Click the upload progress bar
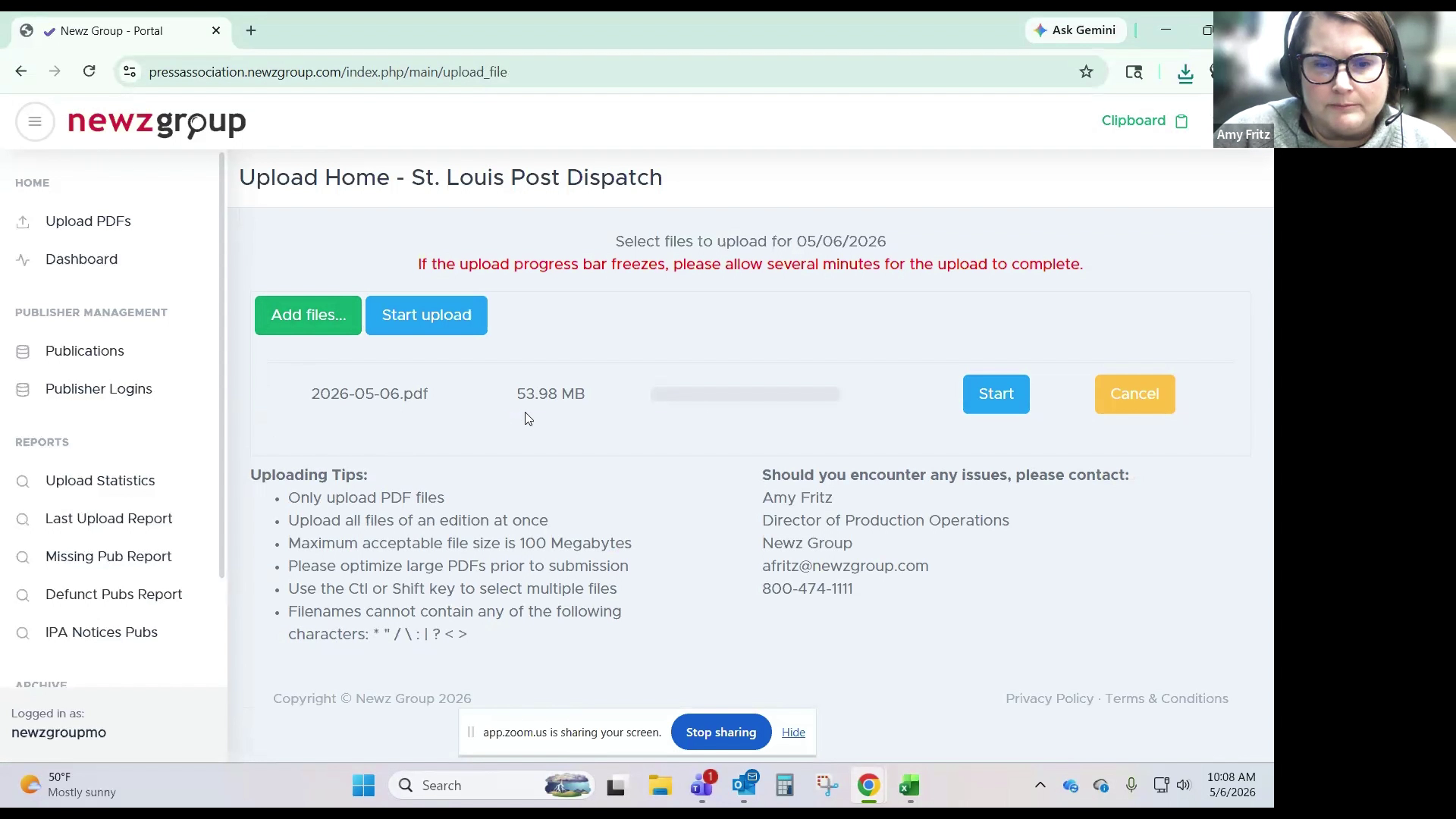This screenshot has height=819, width=1456. (x=745, y=394)
